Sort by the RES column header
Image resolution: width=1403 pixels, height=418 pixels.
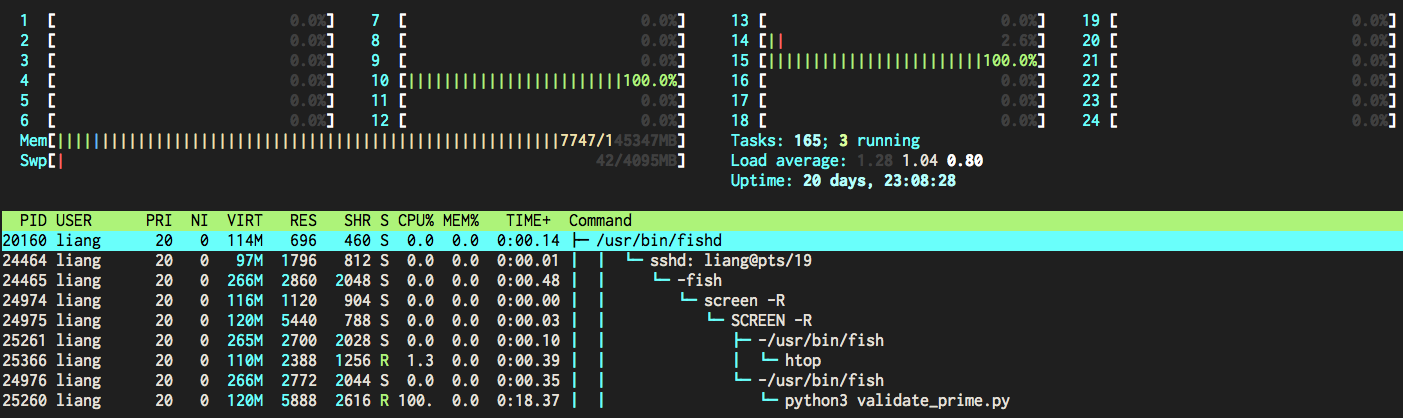303,220
